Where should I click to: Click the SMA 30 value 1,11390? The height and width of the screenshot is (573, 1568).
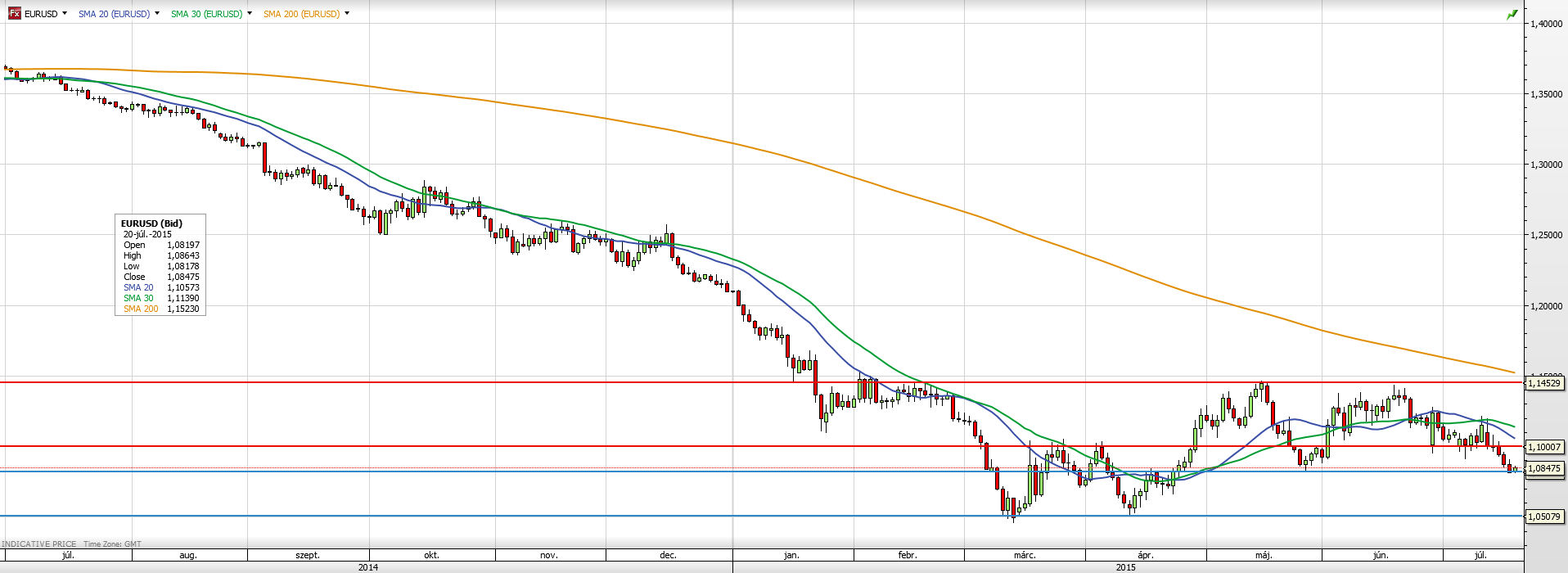pos(183,298)
